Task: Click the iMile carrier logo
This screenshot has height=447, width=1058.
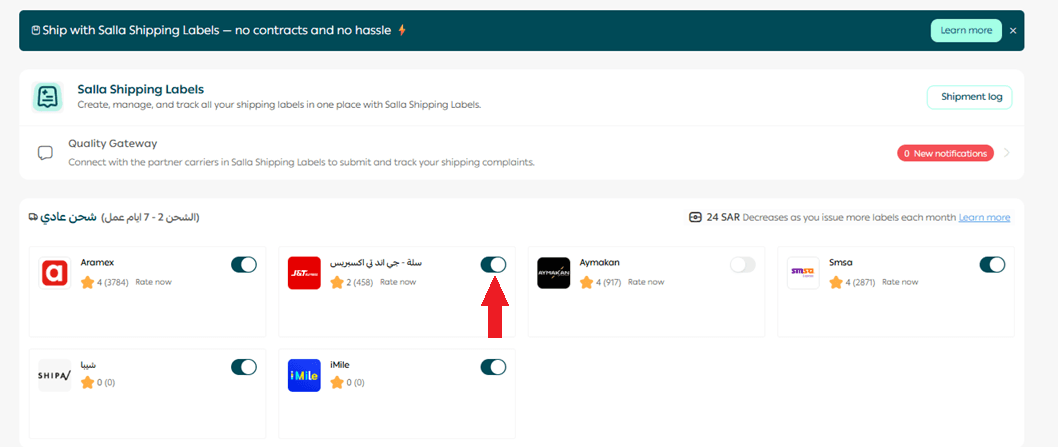Action: (304, 375)
